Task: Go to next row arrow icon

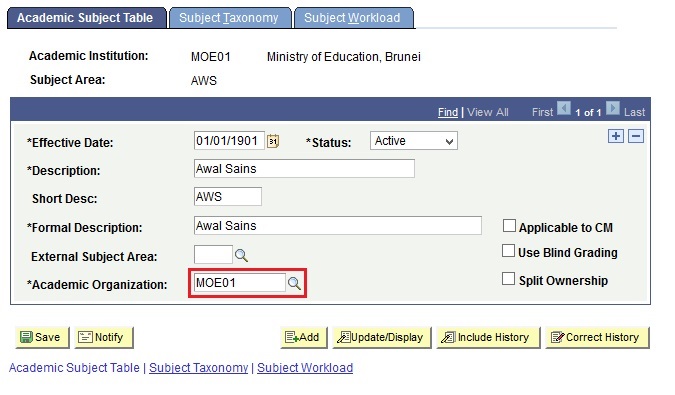Action: tap(613, 108)
